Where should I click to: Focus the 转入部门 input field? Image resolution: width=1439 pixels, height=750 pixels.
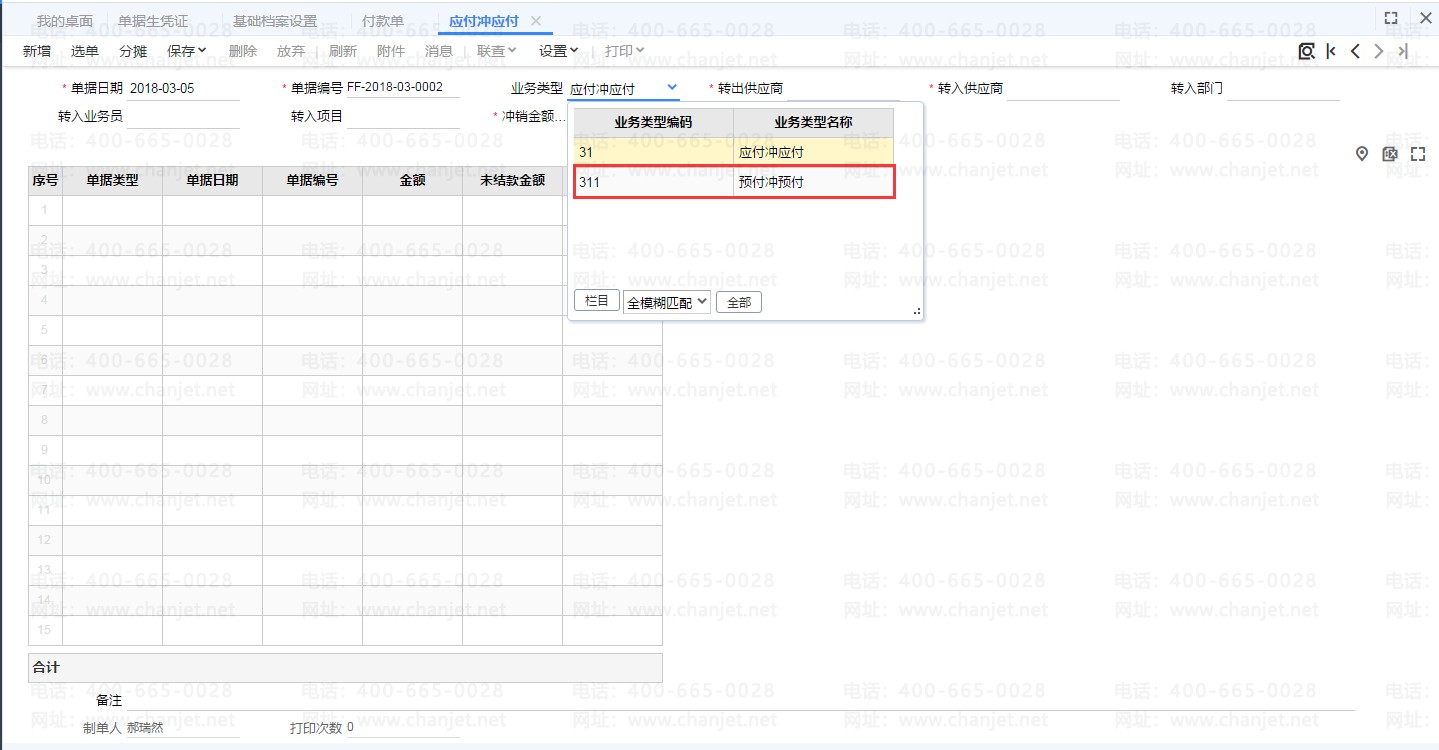tap(1282, 89)
